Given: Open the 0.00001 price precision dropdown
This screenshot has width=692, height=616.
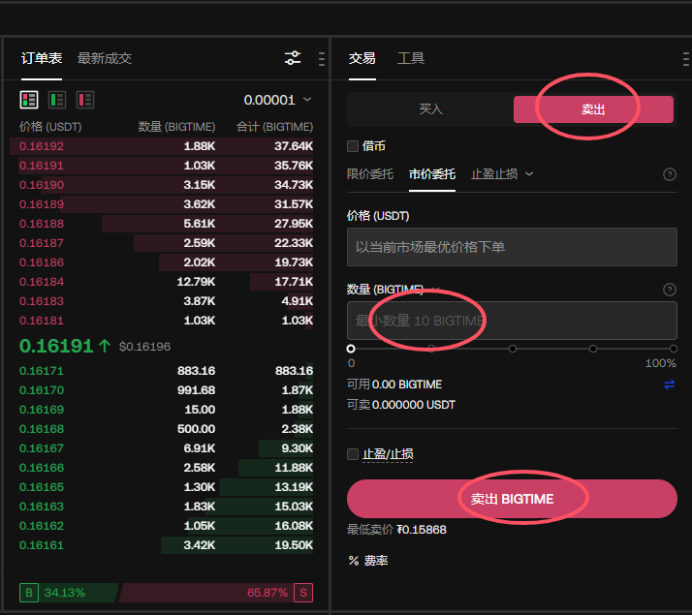Looking at the screenshot, I should (278, 100).
